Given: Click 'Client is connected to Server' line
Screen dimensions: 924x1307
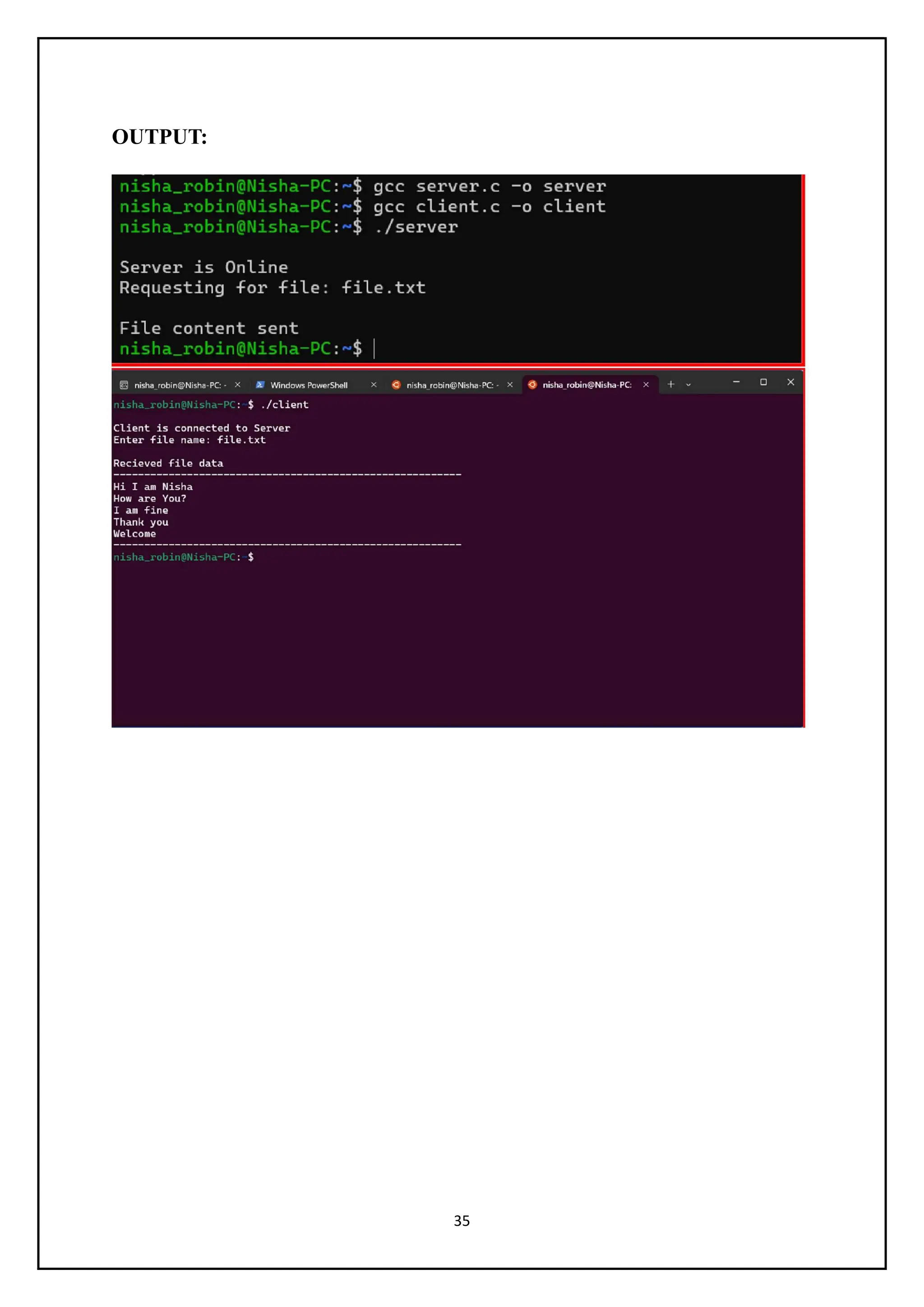Looking at the screenshot, I should [x=201, y=428].
